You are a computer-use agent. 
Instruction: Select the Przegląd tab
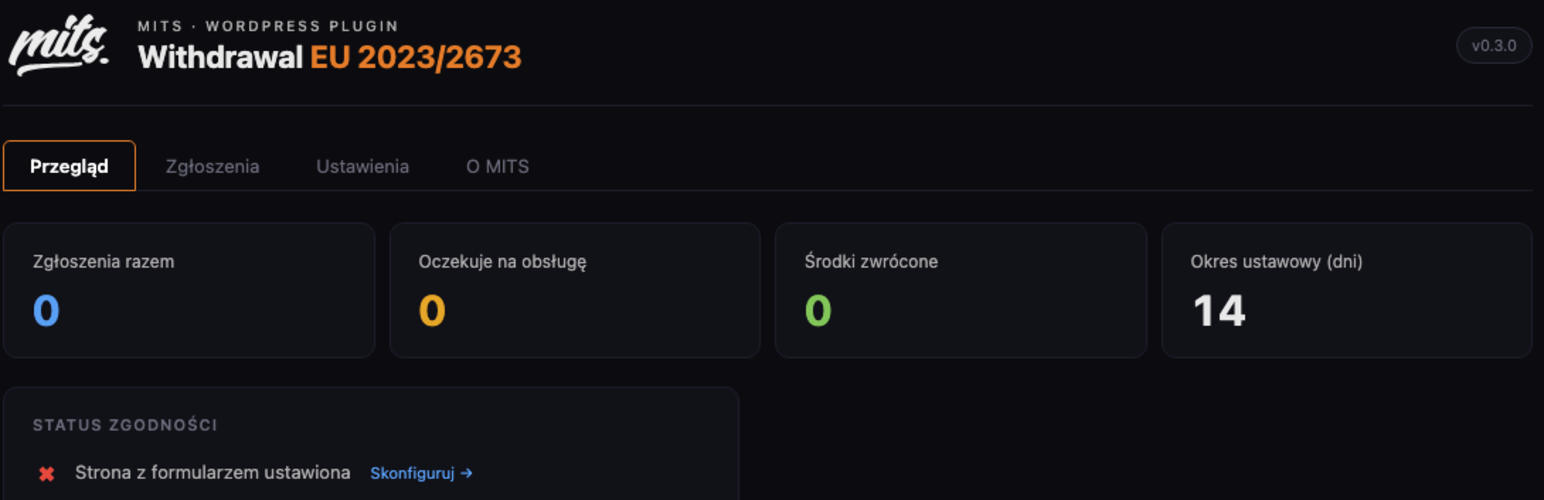(69, 166)
